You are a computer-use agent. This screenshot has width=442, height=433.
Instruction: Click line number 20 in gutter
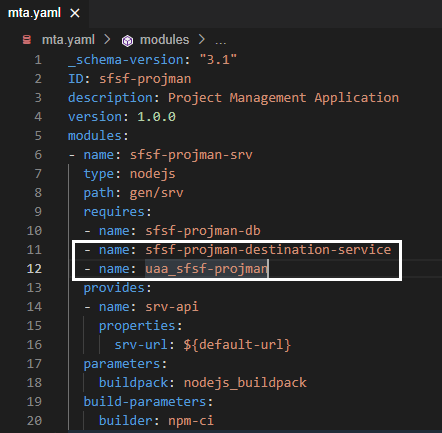[x=34, y=421]
